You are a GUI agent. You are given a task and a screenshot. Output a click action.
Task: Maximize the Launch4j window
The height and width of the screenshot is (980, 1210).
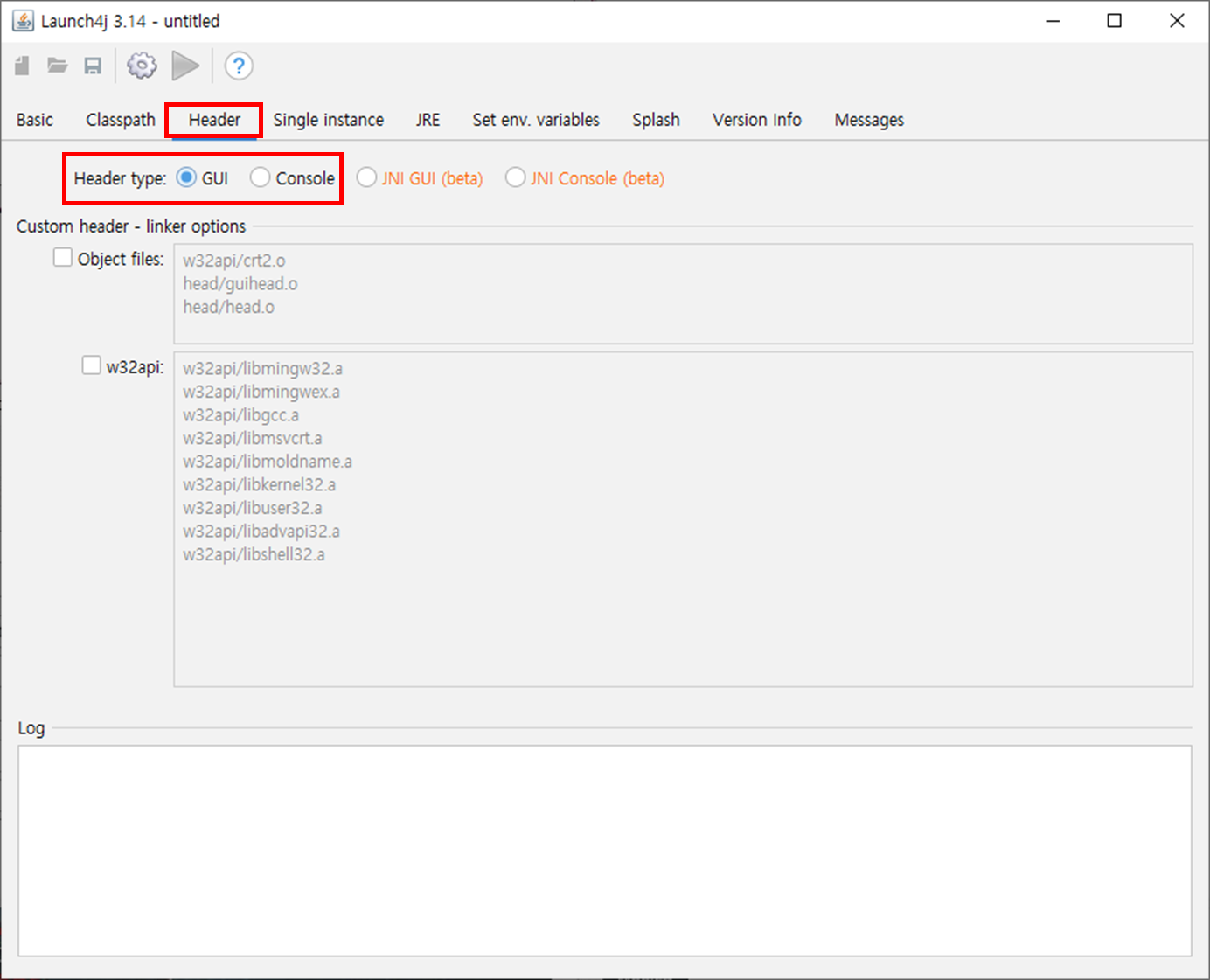tap(1115, 21)
